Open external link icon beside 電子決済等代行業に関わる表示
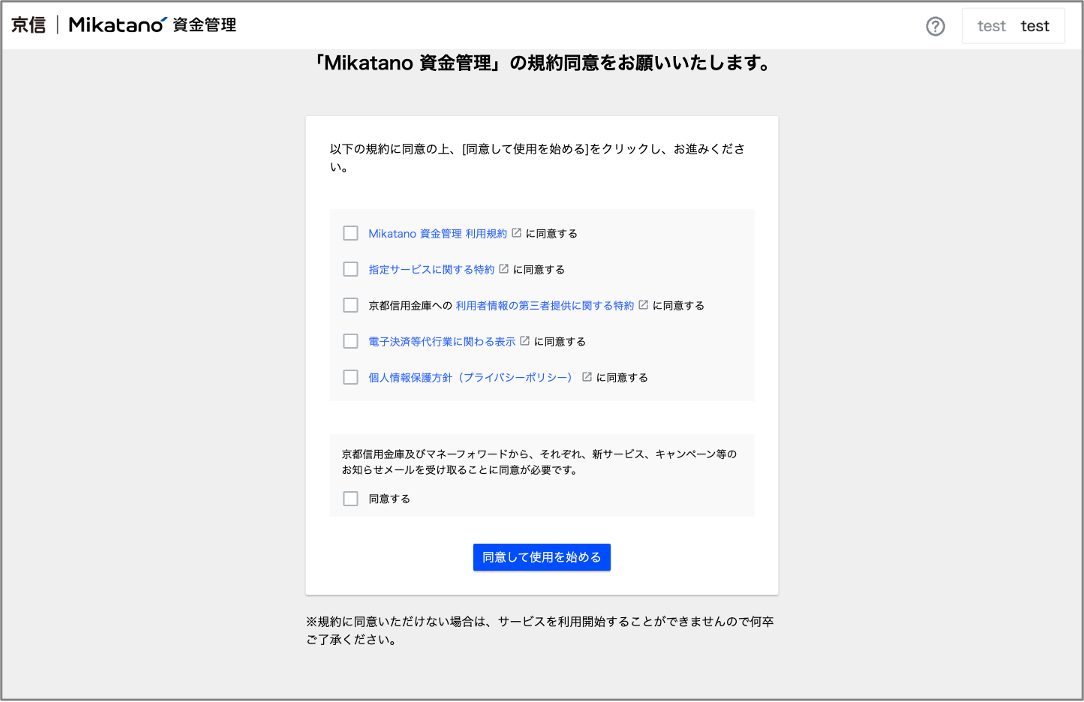Screen dimensions: 1084x702 click(525, 341)
